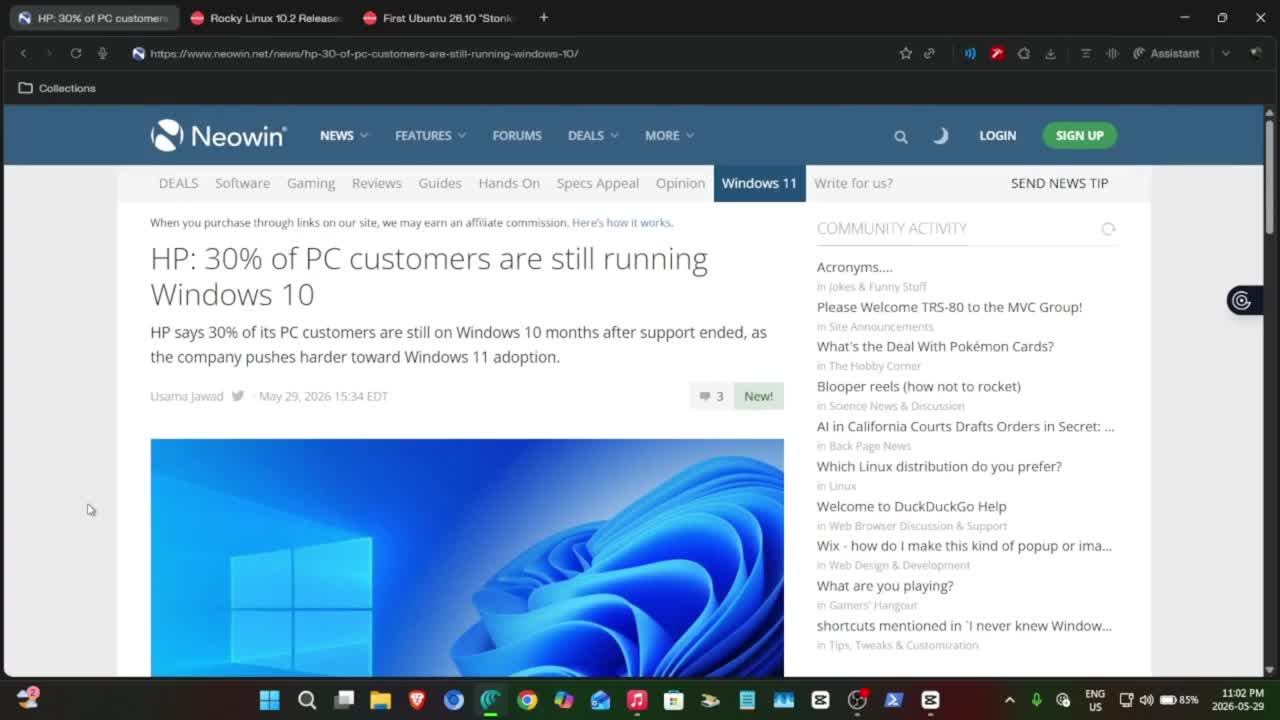This screenshot has width=1280, height=720.
Task: Click SEND NEWS TIP
Action: (1059, 183)
